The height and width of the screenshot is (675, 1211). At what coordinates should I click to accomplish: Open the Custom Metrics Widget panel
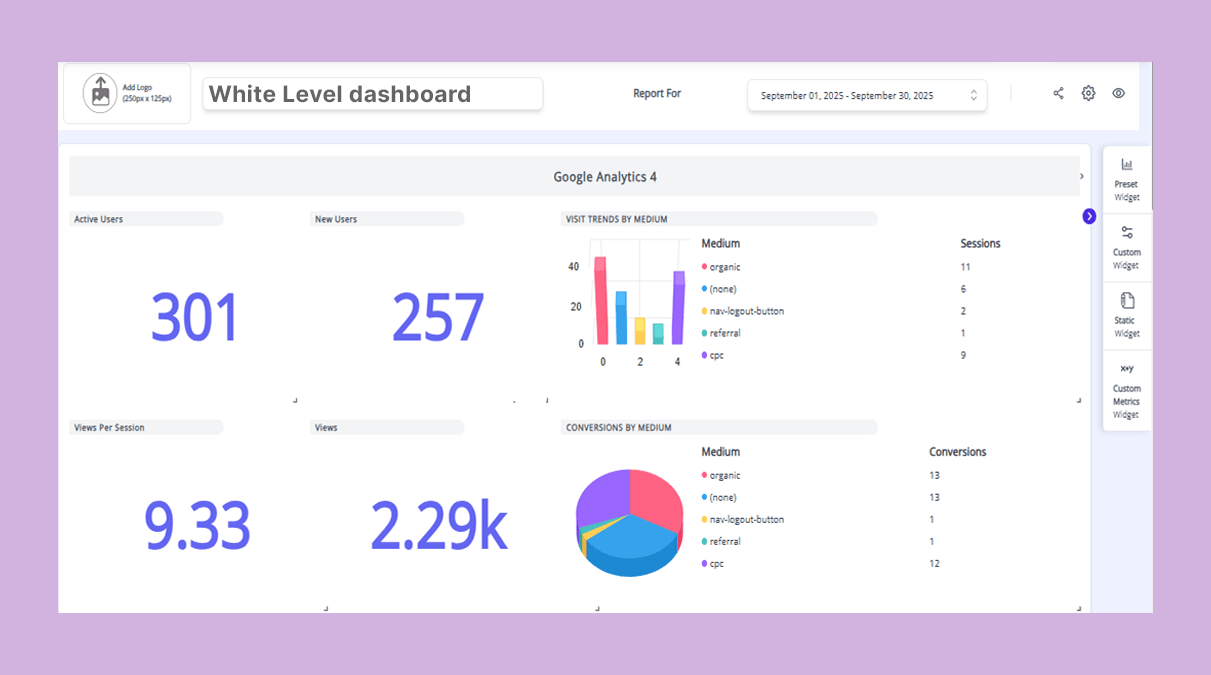(1126, 390)
